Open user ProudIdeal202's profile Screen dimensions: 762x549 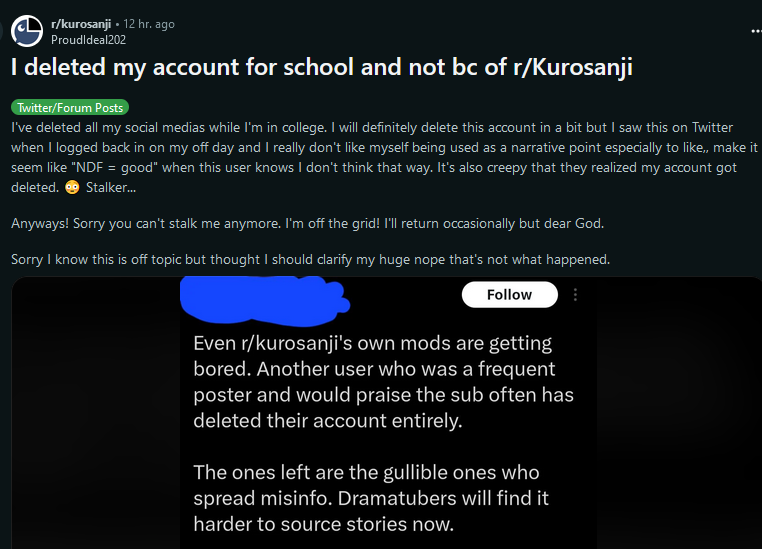click(88, 40)
